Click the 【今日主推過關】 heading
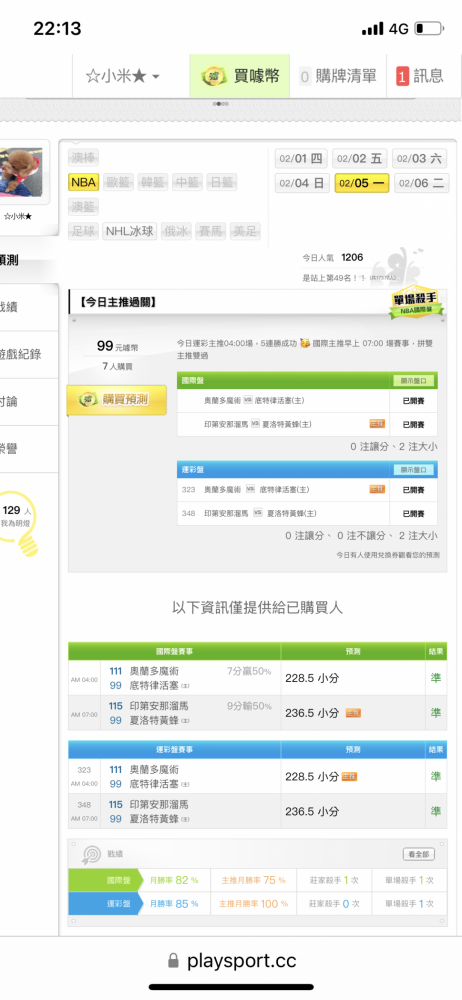The height and width of the screenshot is (1000, 462). [x=119, y=302]
